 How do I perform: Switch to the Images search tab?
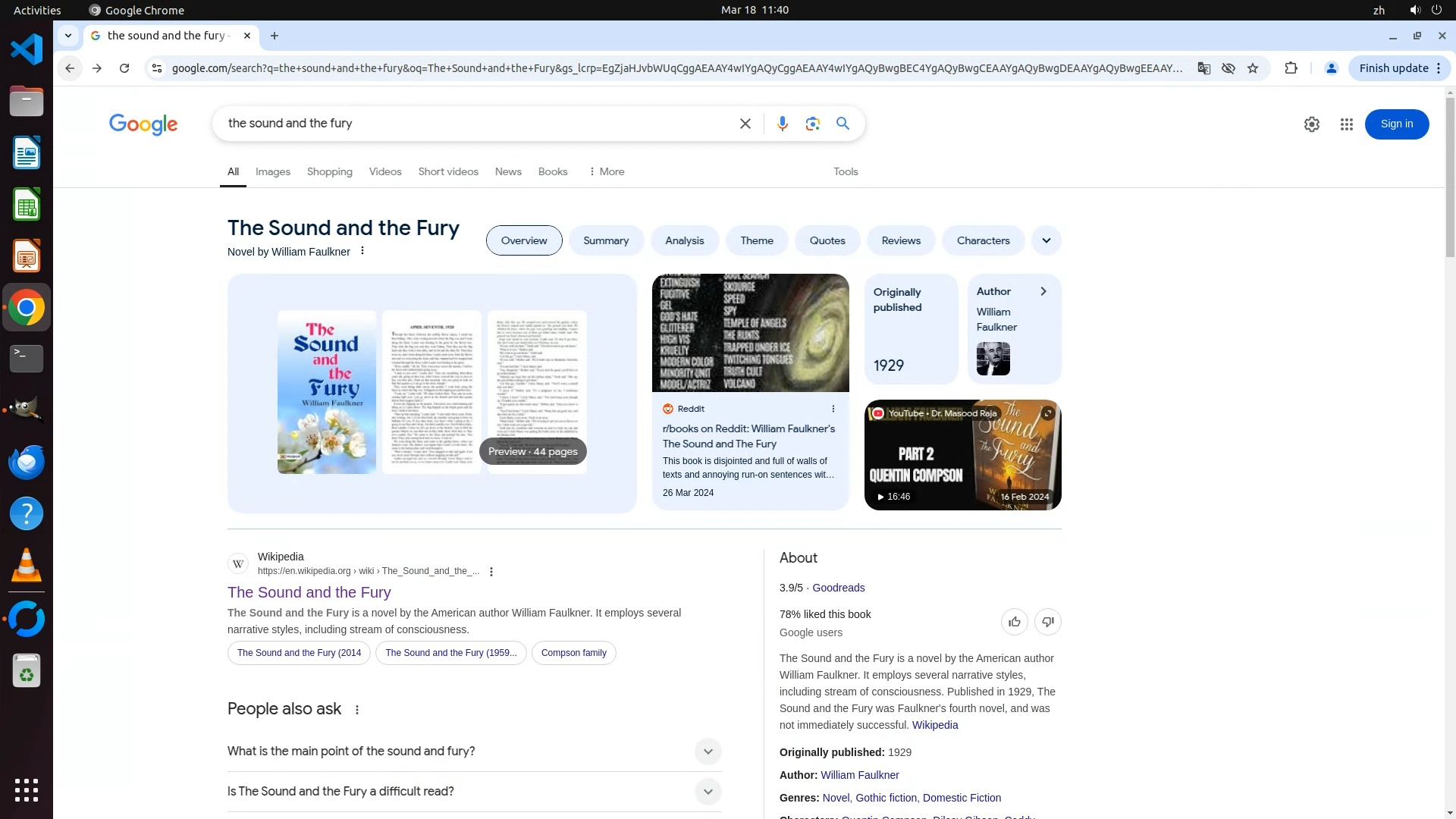click(x=272, y=171)
